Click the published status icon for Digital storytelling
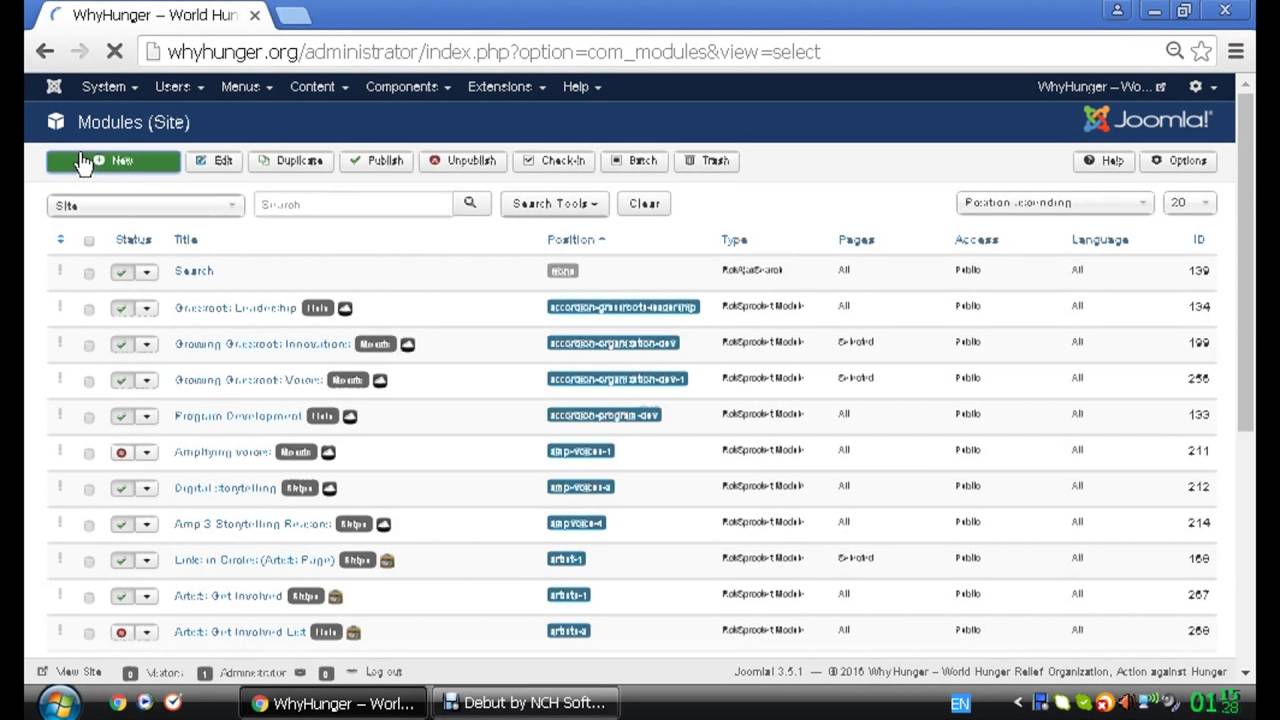Image resolution: width=1280 pixels, height=720 pixels. pyautogui.click(x=122, y=489)
